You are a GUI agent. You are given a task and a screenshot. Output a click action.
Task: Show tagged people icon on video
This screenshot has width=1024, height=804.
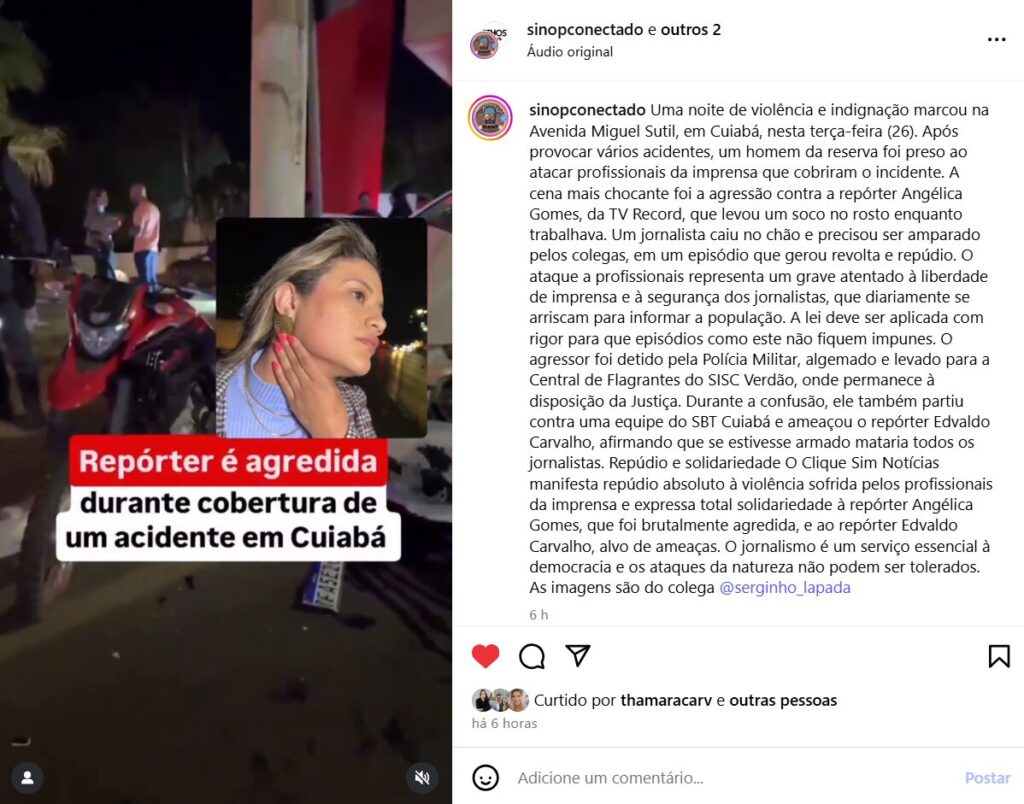(27, 777)
